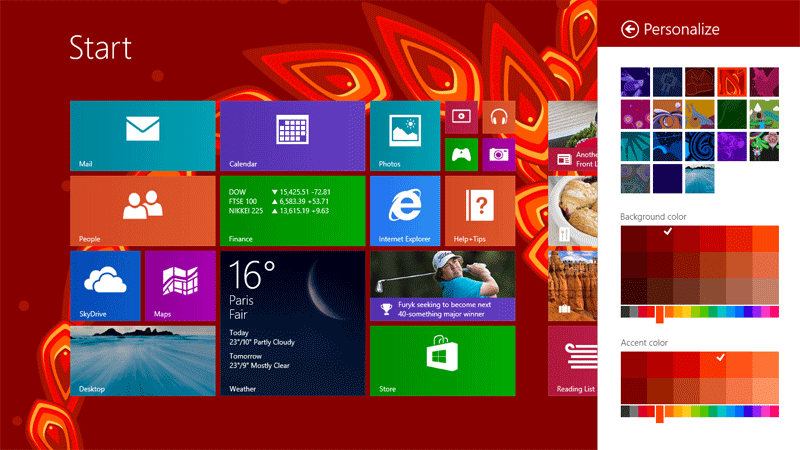Choose the dark blue night waves background
The height and width of the screenshot is (450, 800).
tap(667, 146)
